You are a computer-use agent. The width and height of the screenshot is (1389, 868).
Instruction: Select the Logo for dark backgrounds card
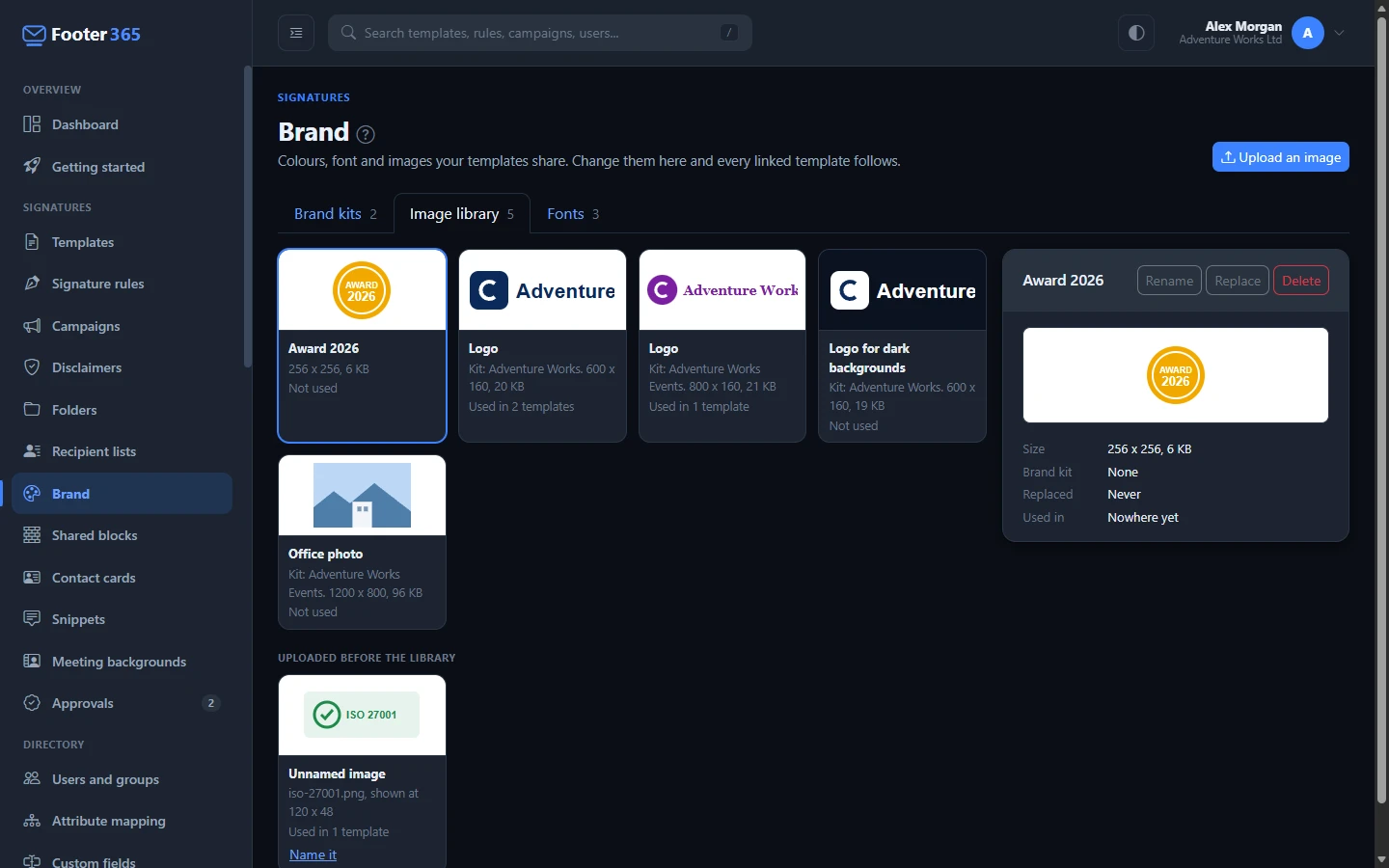point(902,346)
